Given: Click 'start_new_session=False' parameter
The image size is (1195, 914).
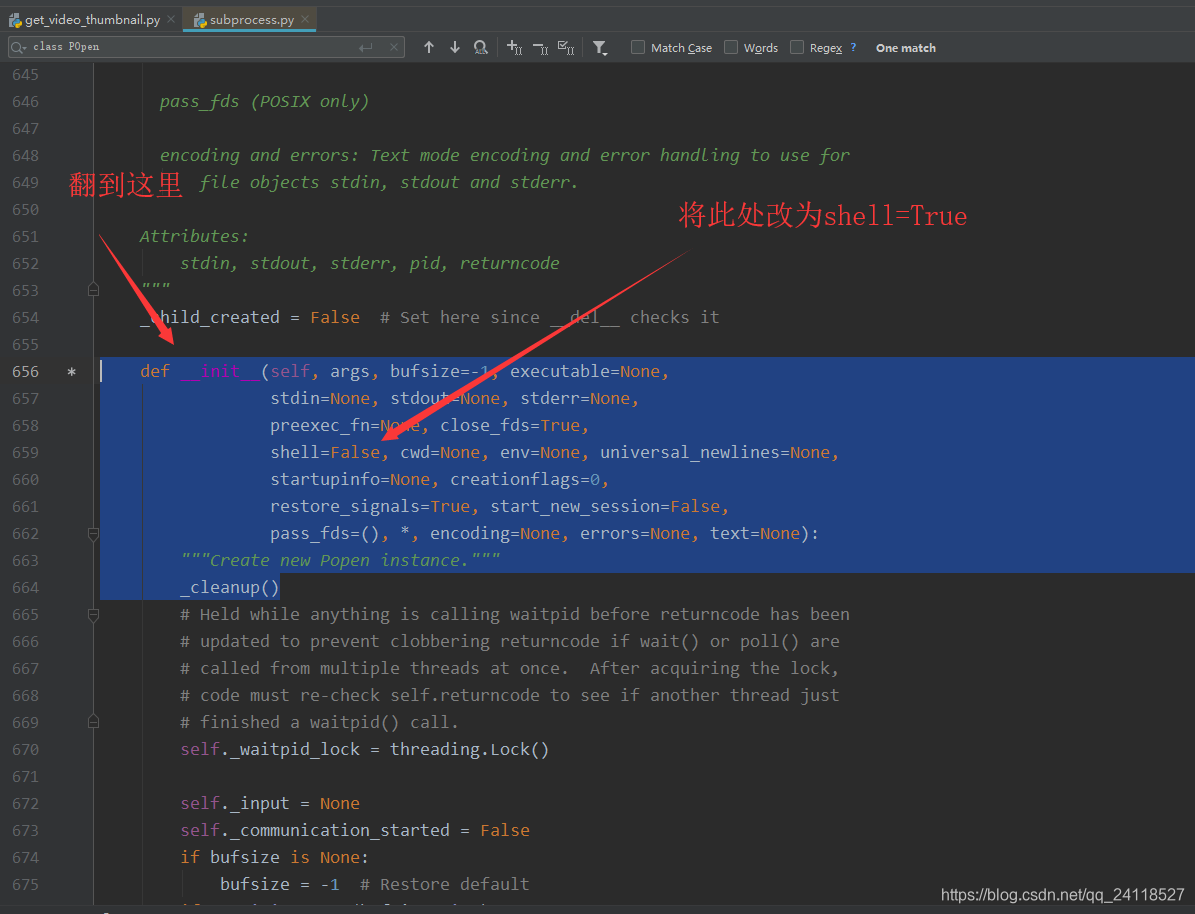Looking at the screenshot, I should pyautogui.click(x=605, y=506).
